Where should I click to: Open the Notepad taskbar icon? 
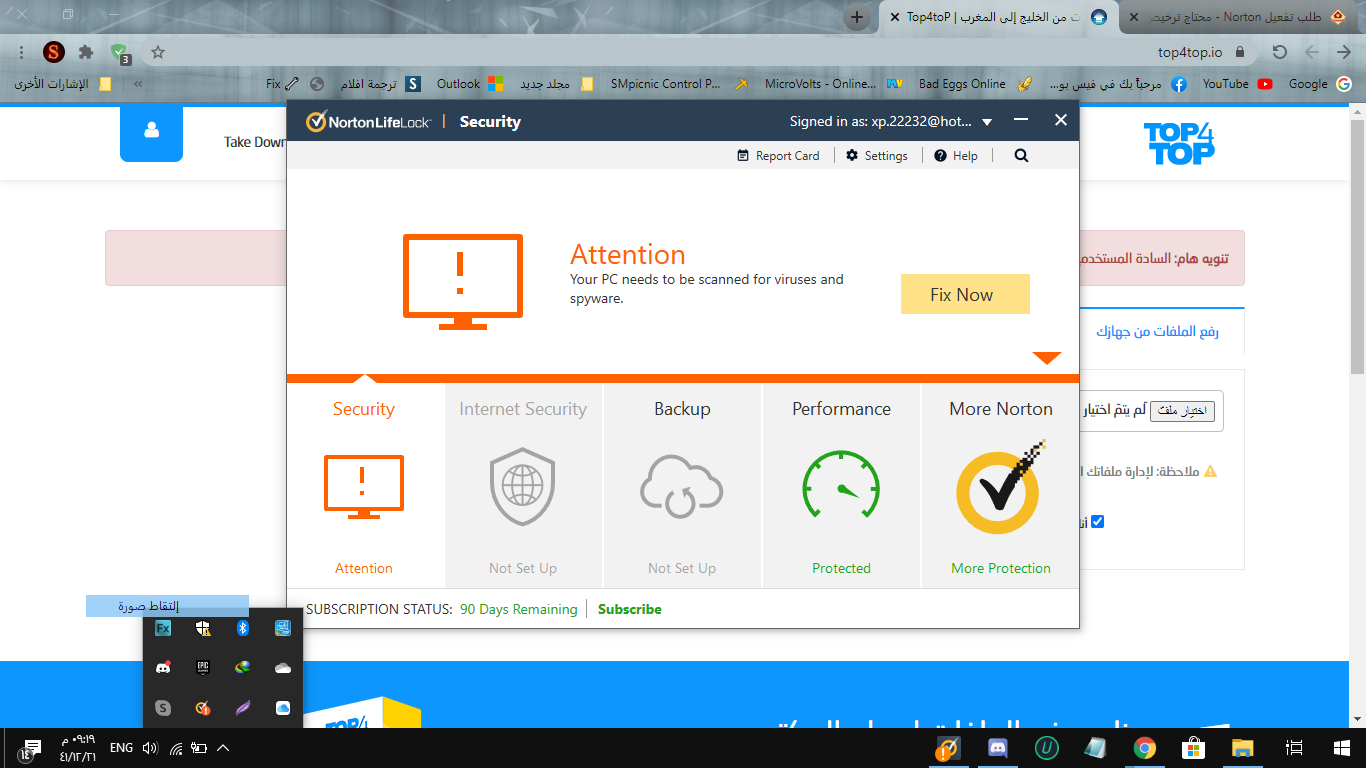tap(1095, 748)
